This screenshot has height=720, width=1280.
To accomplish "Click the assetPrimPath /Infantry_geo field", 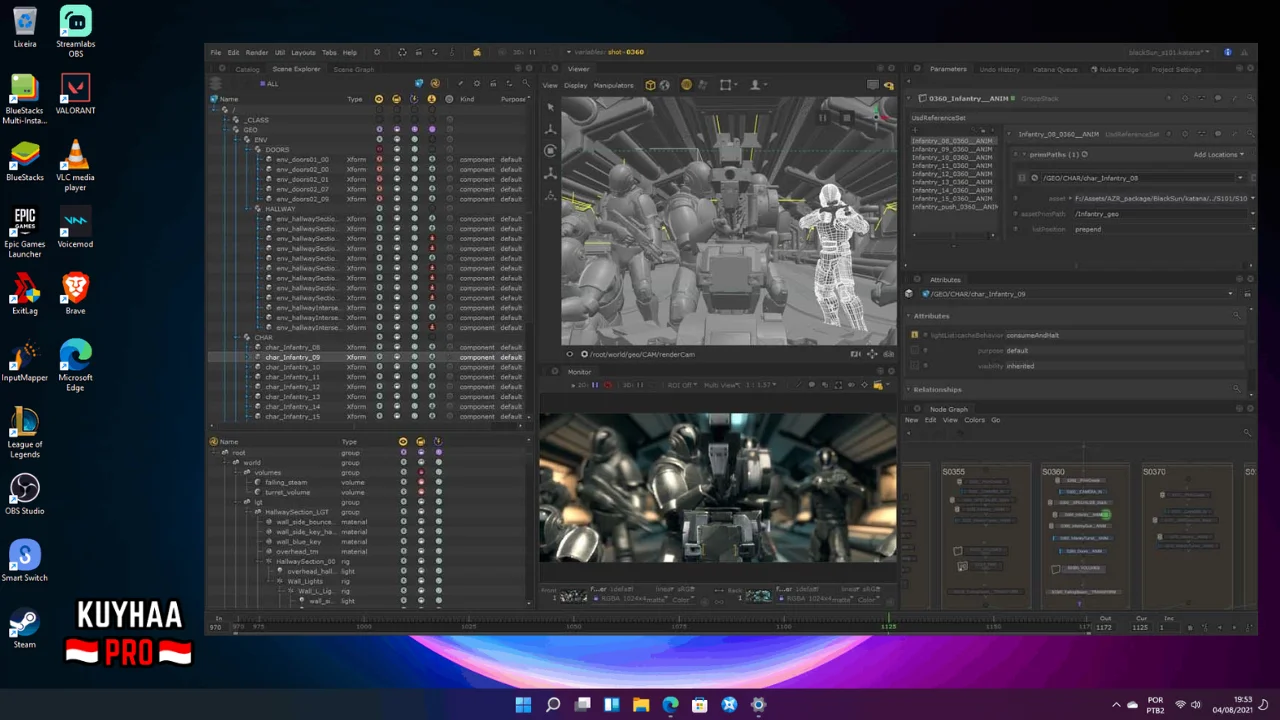I will [1163, 214].
